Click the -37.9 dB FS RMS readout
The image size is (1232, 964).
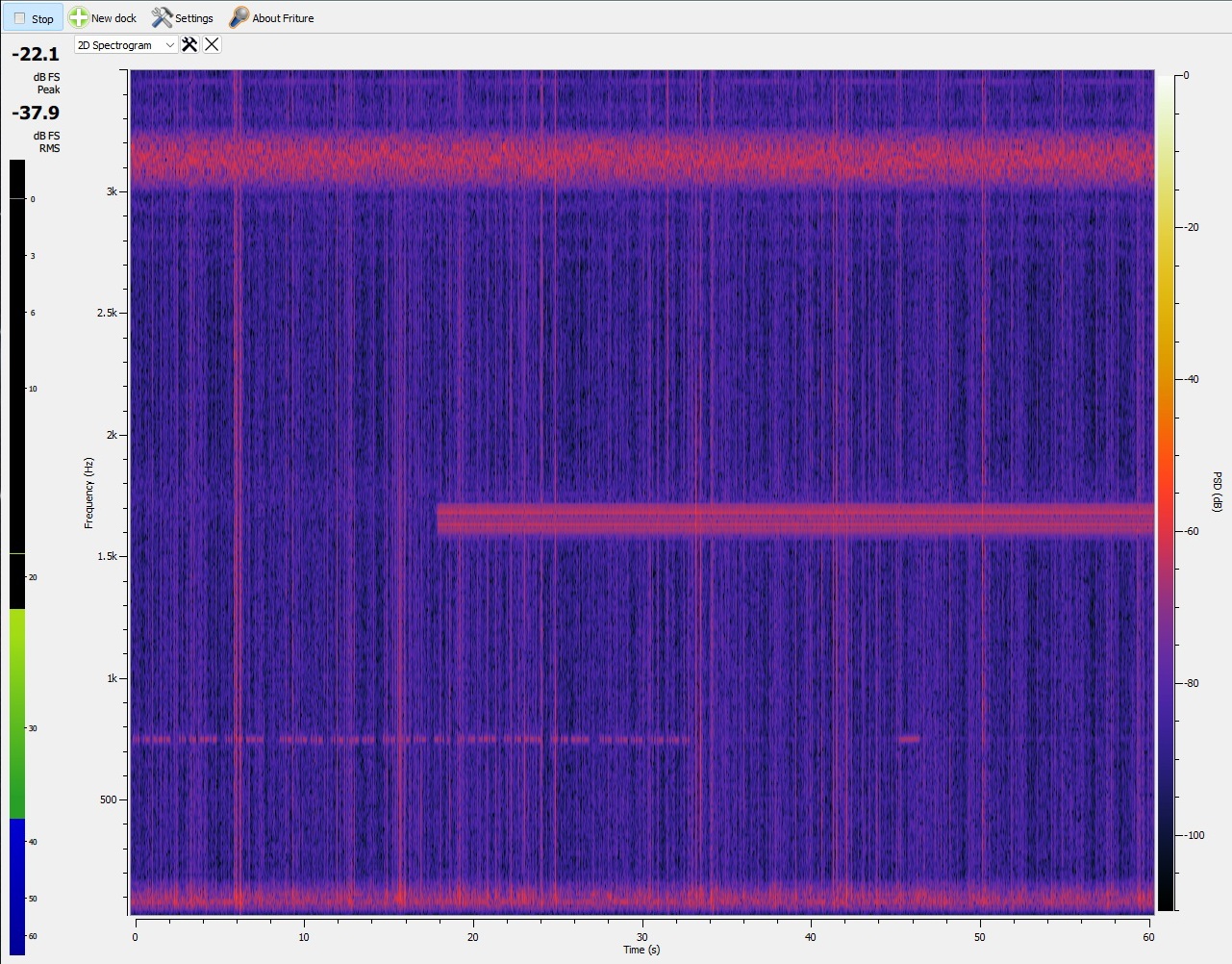pyautogui.click(x=36, y=114)
